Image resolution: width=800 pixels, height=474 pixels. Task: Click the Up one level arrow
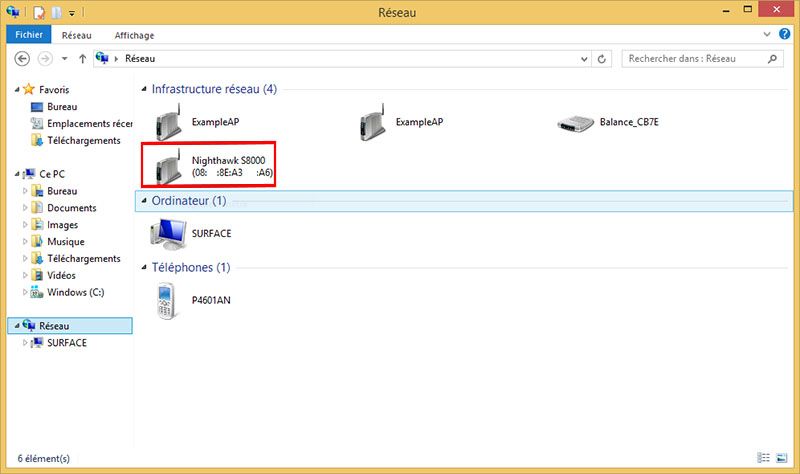pyautogui.click(x=82, y=59)
